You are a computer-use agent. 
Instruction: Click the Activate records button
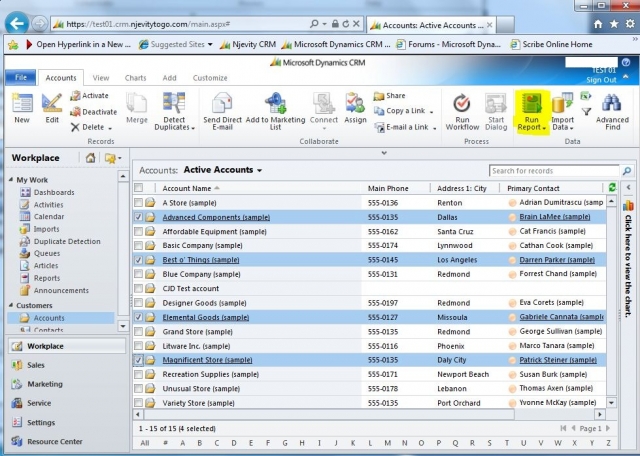[89, 96]
